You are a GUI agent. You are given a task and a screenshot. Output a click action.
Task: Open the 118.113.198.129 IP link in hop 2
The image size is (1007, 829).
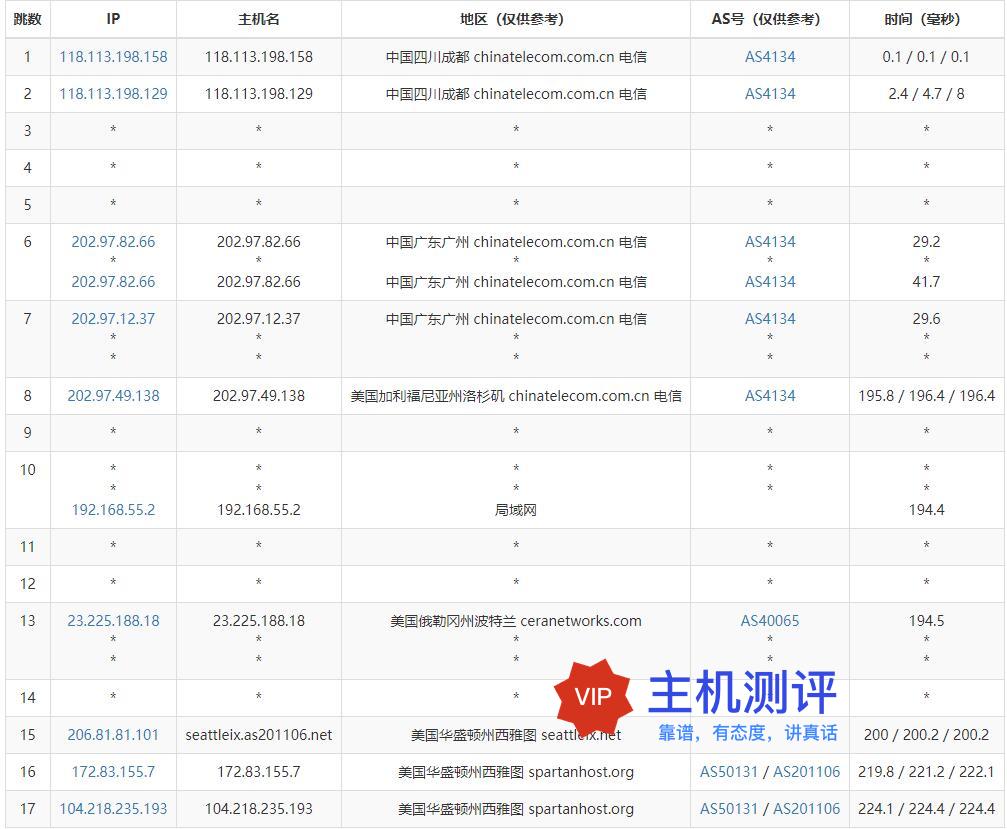click(x=113, y=94)
